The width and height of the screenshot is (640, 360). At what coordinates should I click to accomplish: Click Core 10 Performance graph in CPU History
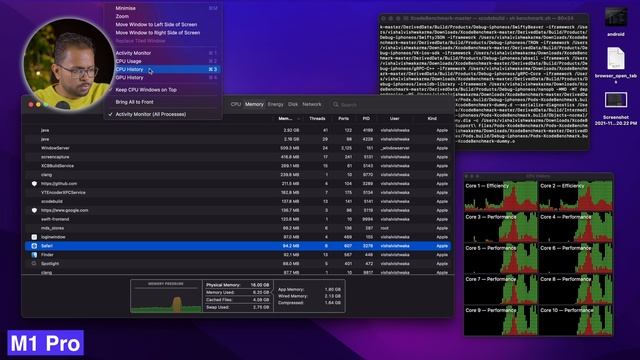(576, 320)
